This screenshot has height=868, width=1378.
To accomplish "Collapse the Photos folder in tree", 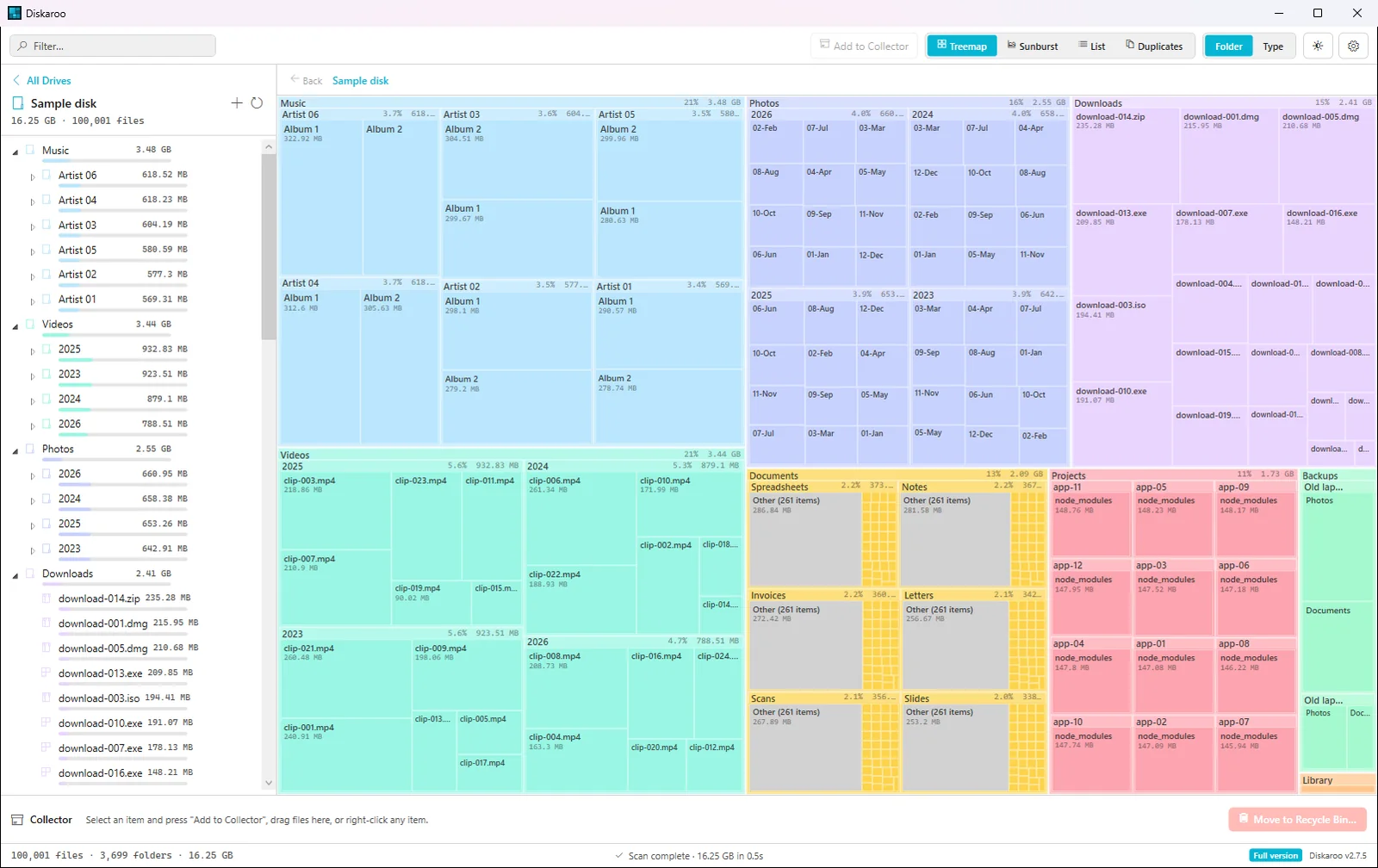I will (16, 450).
